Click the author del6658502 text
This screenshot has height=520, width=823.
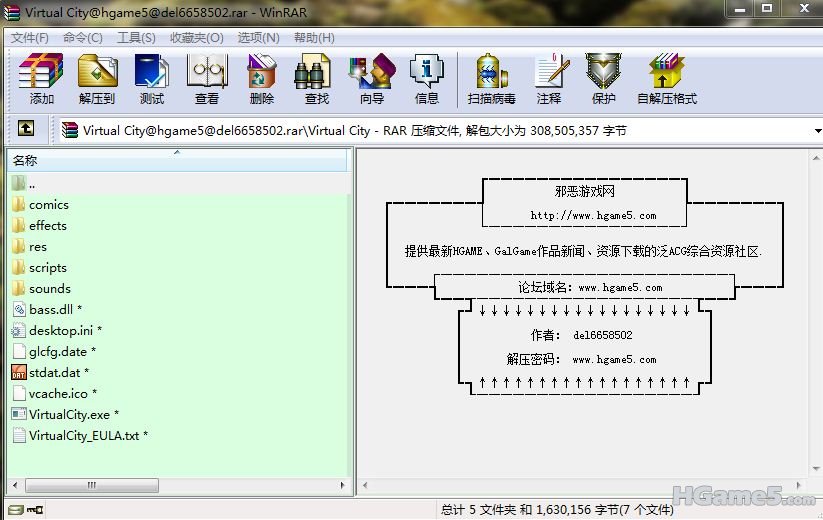(603, 335)
